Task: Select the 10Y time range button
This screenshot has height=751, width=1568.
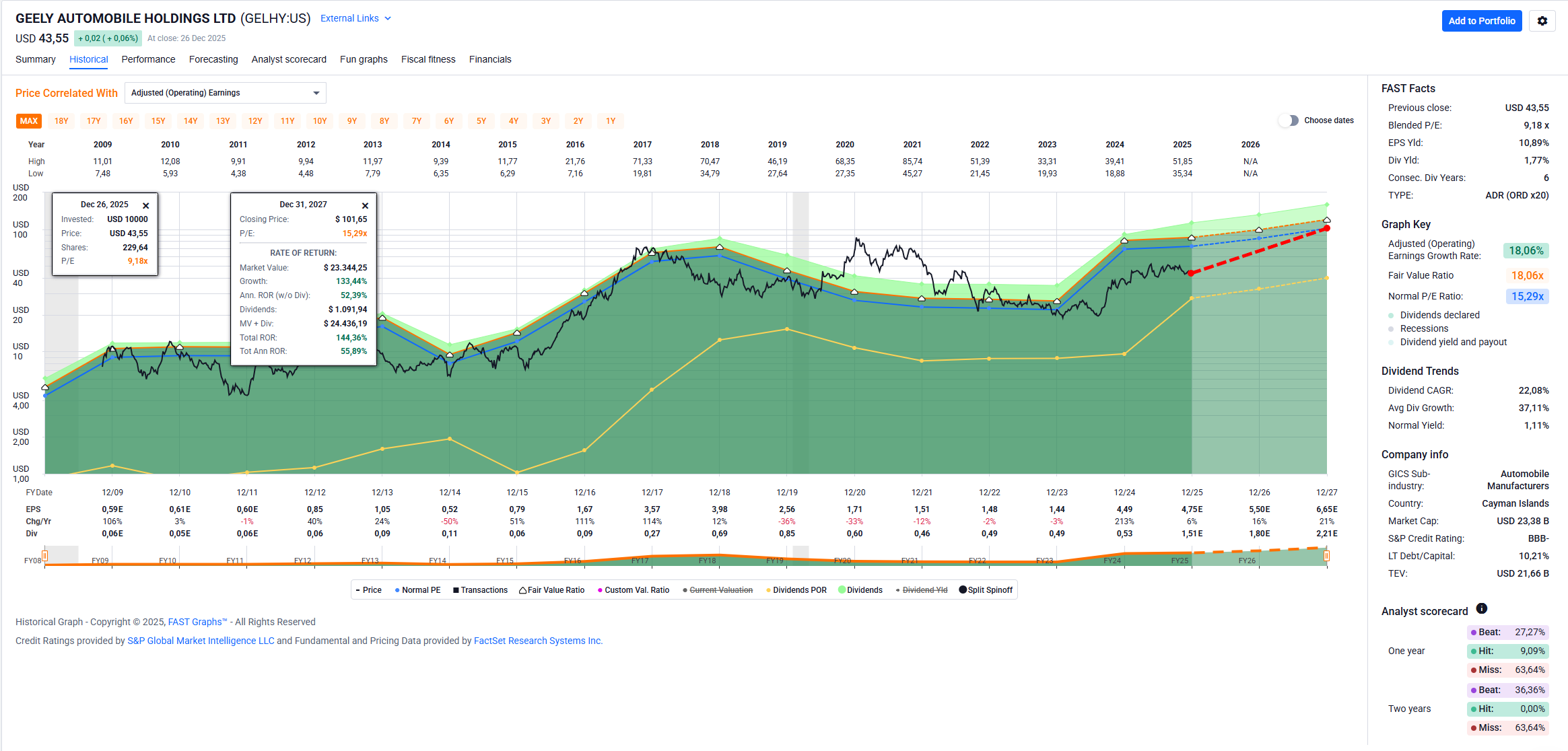Action: (320, 121)
